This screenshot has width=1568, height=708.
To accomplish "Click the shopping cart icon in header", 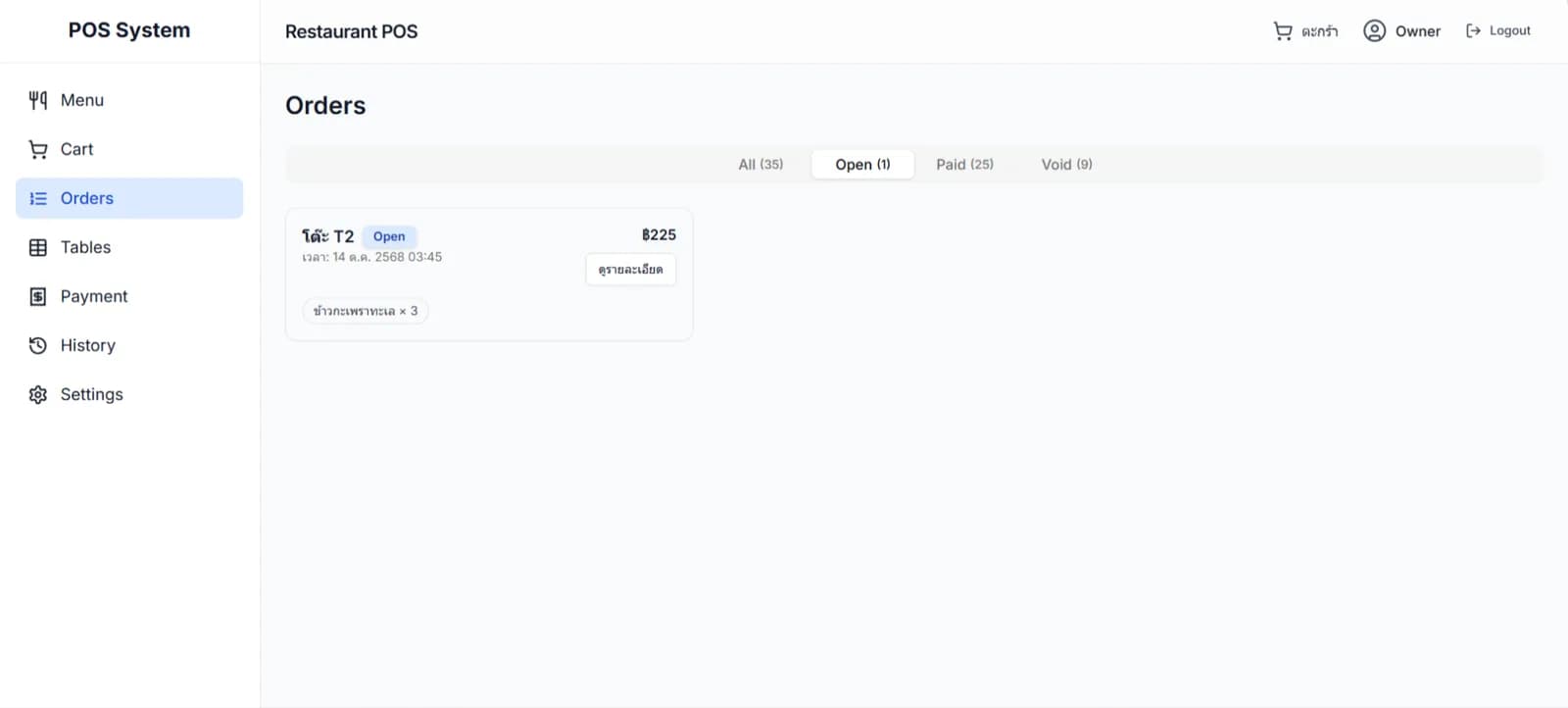I will coord(1283,31).
